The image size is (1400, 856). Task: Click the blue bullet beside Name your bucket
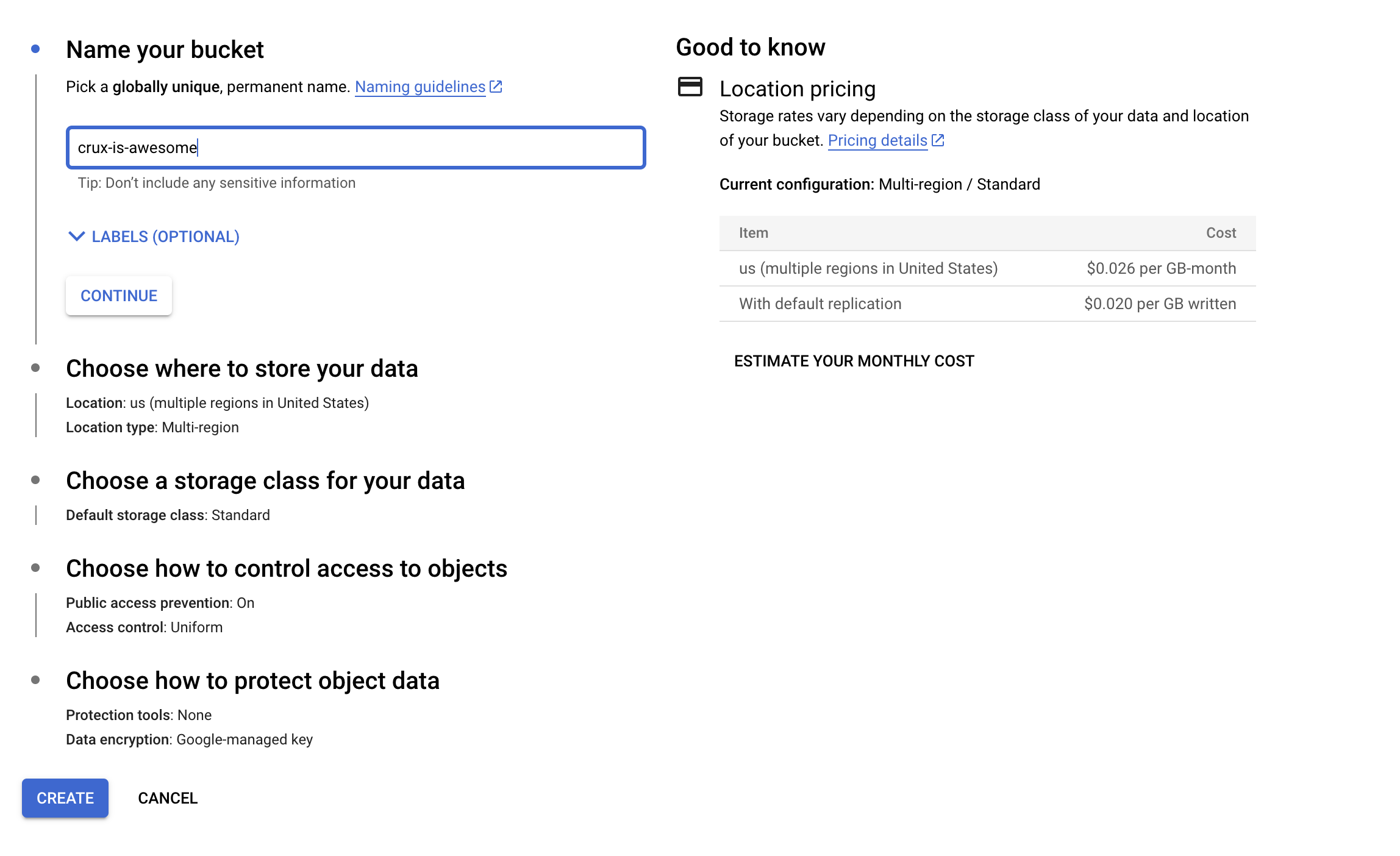pos(35,49)
